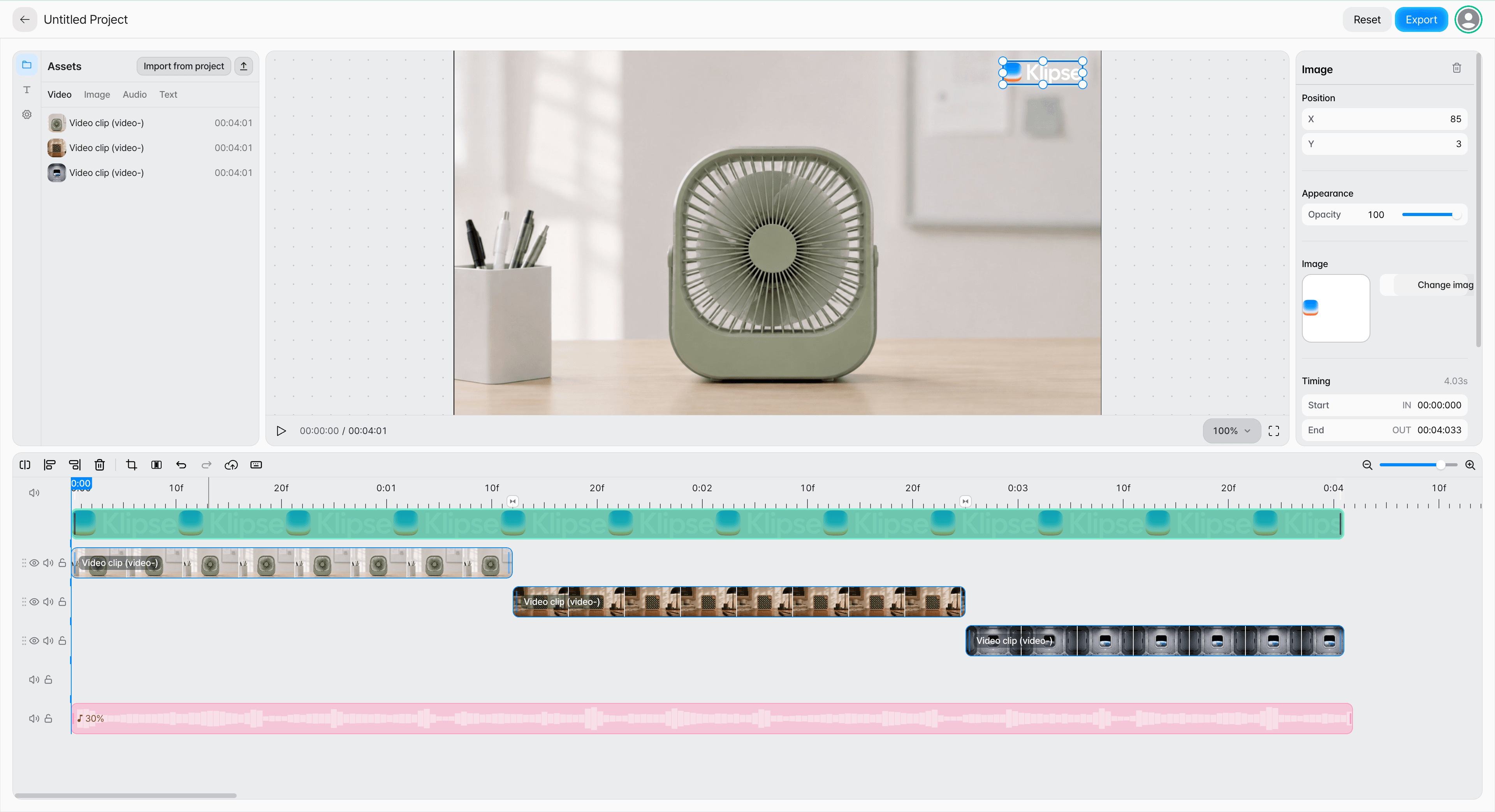Switch to the Image assets tab
Screen dimensions: 1495x812
[97, 94]
